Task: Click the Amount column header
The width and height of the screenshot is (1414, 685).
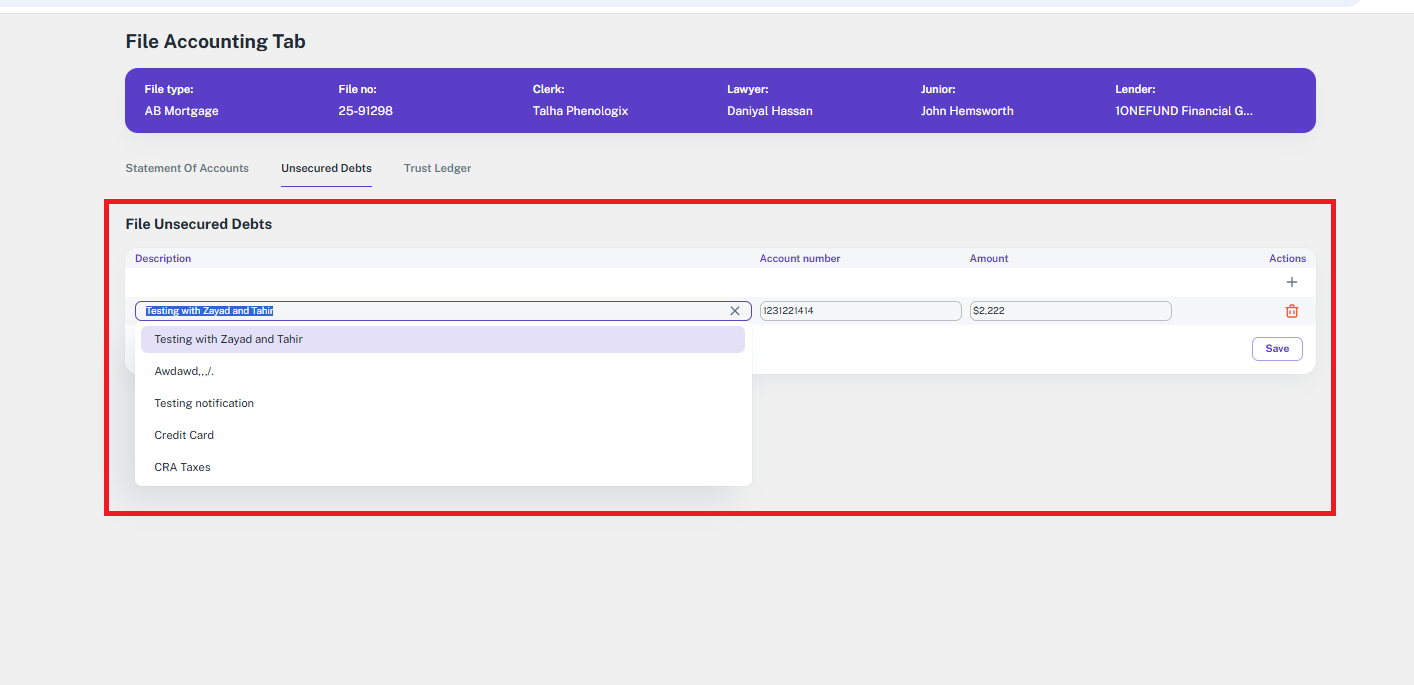Action: pyautogui.click(x=988, y=258)
